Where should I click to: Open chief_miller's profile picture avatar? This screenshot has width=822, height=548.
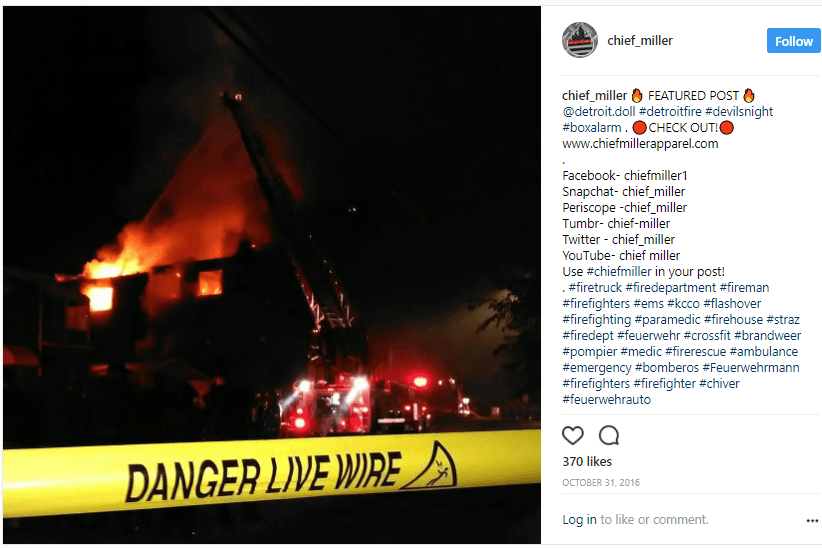(x=580, y=40)
